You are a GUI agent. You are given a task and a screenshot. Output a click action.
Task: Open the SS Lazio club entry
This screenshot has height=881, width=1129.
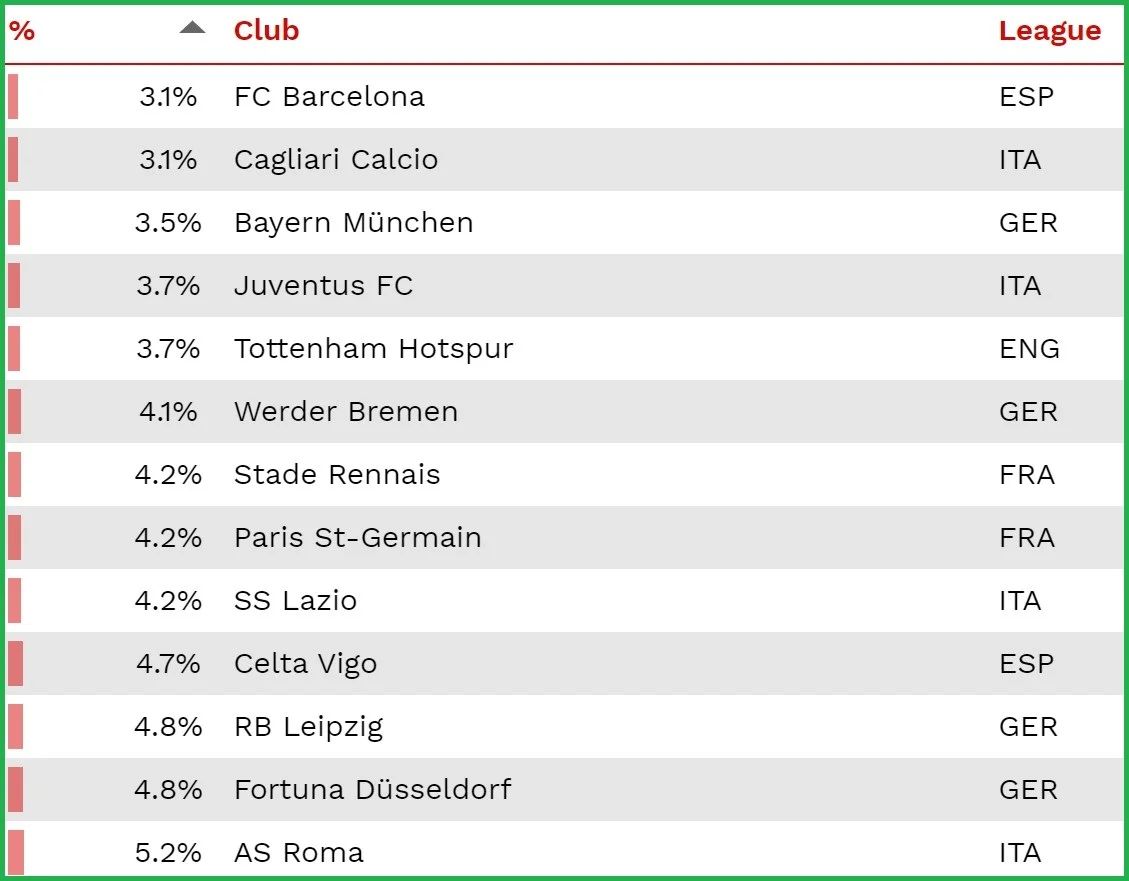coord(295,601)
